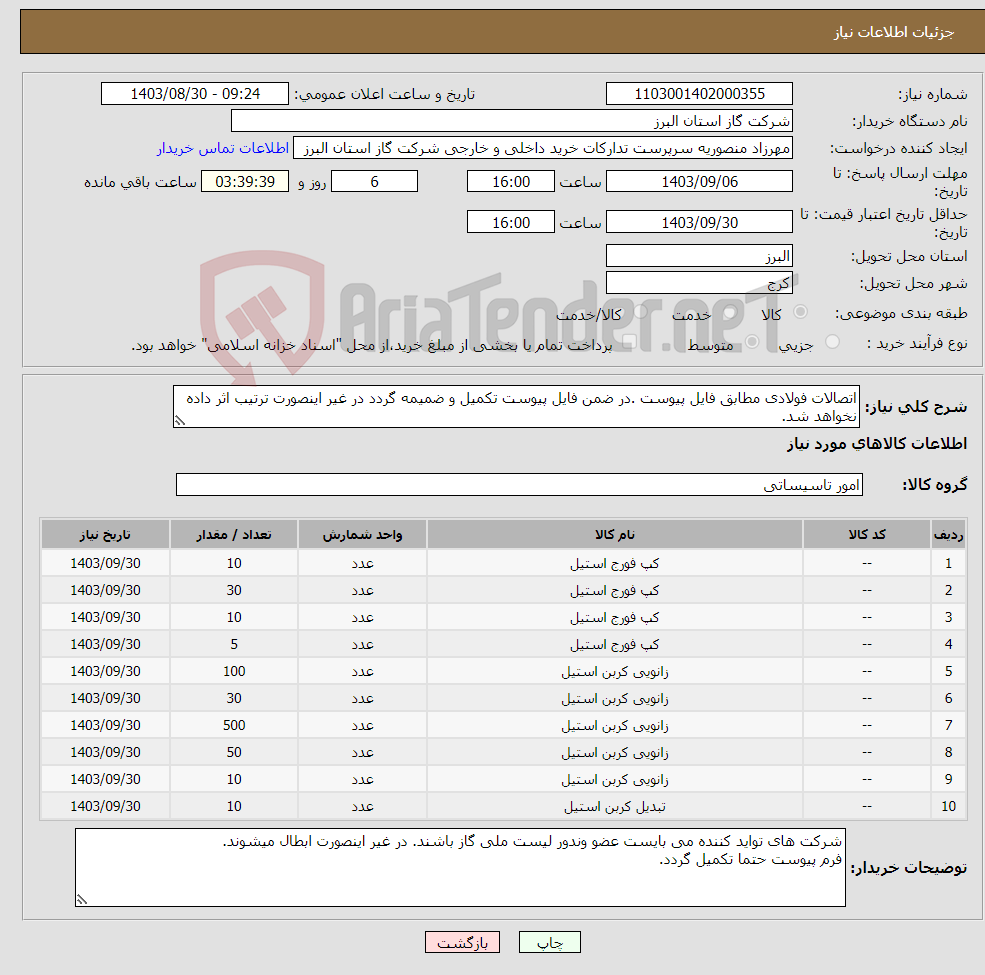Click تبدیل کربن استیل in row 10
Image resolution: width=985 pixels, height=975 pixels.
coord(614,807)
